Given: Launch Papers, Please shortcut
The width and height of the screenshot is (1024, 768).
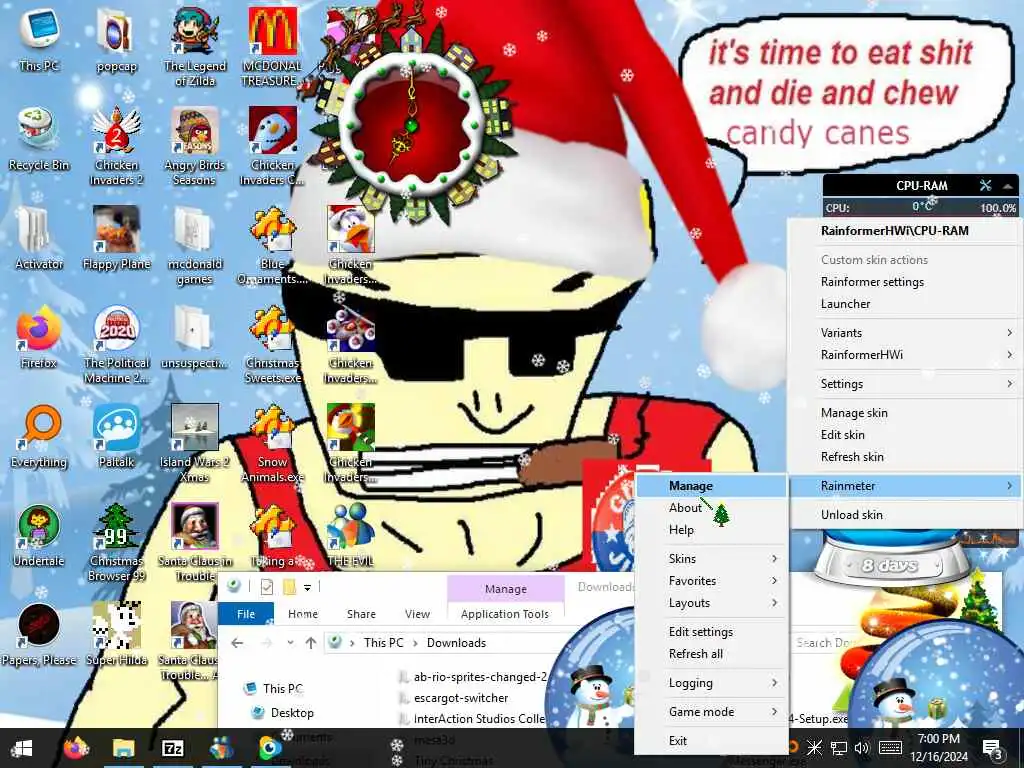Looking at the screenshot, I should pos(39,633).
